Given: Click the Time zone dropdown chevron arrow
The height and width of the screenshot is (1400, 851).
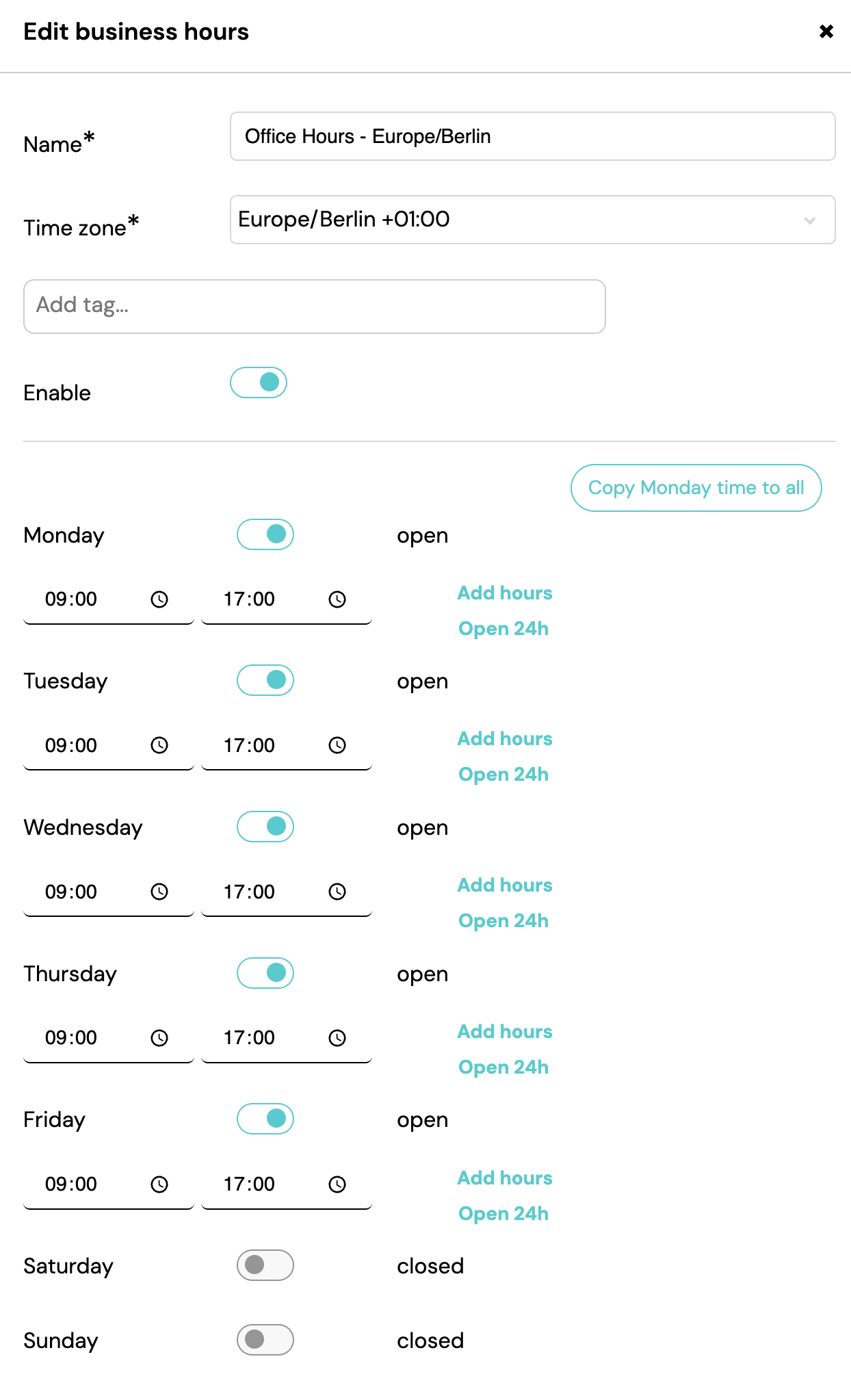Looking at the screenshot, I should (810, 220).
